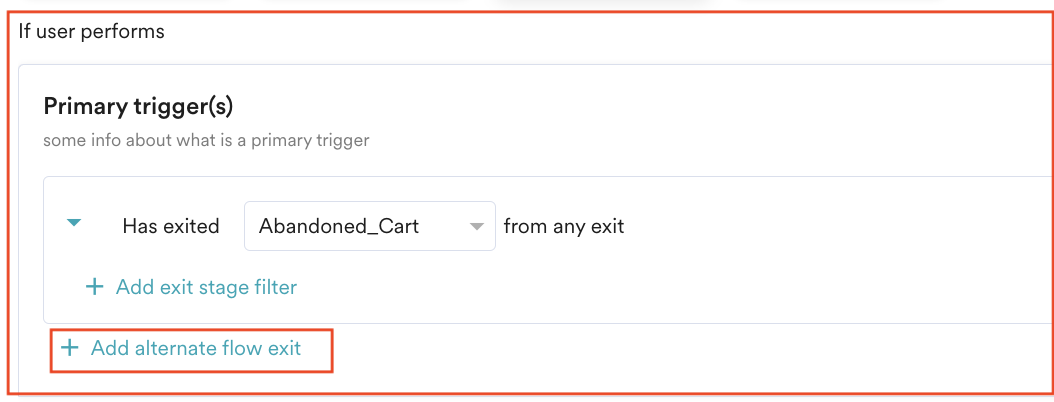1054x402 pixels.
Task: Click the If user performs label
Action: coord(91,31)
